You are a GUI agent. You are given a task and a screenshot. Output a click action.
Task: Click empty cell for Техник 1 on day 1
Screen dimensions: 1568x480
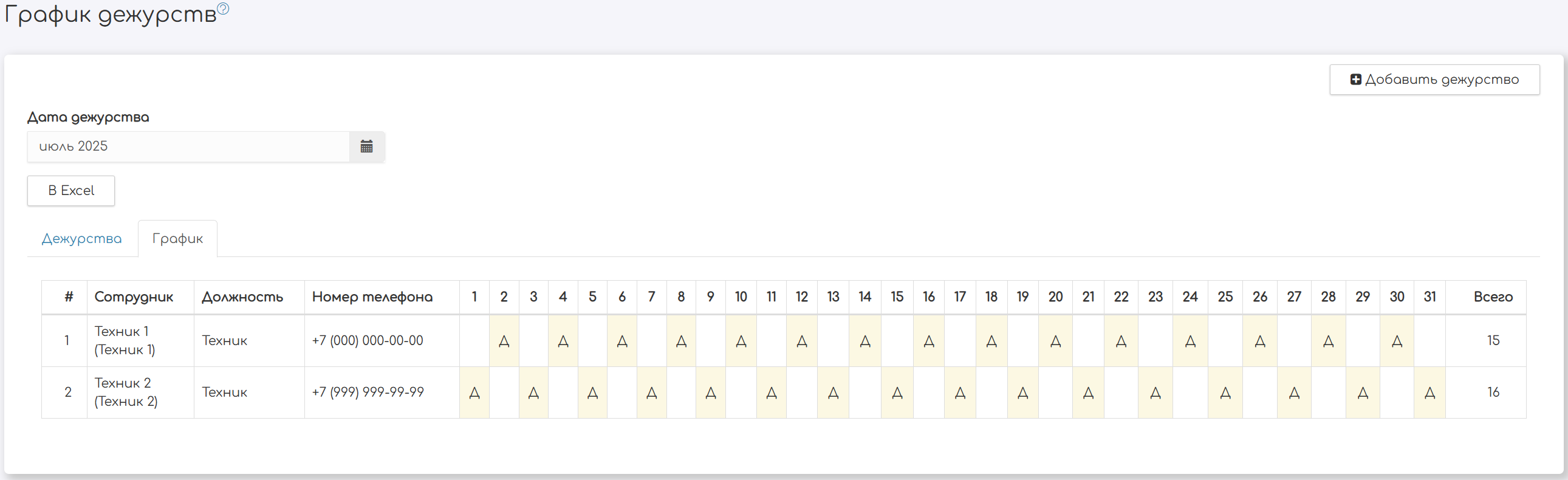click(475, 341)
